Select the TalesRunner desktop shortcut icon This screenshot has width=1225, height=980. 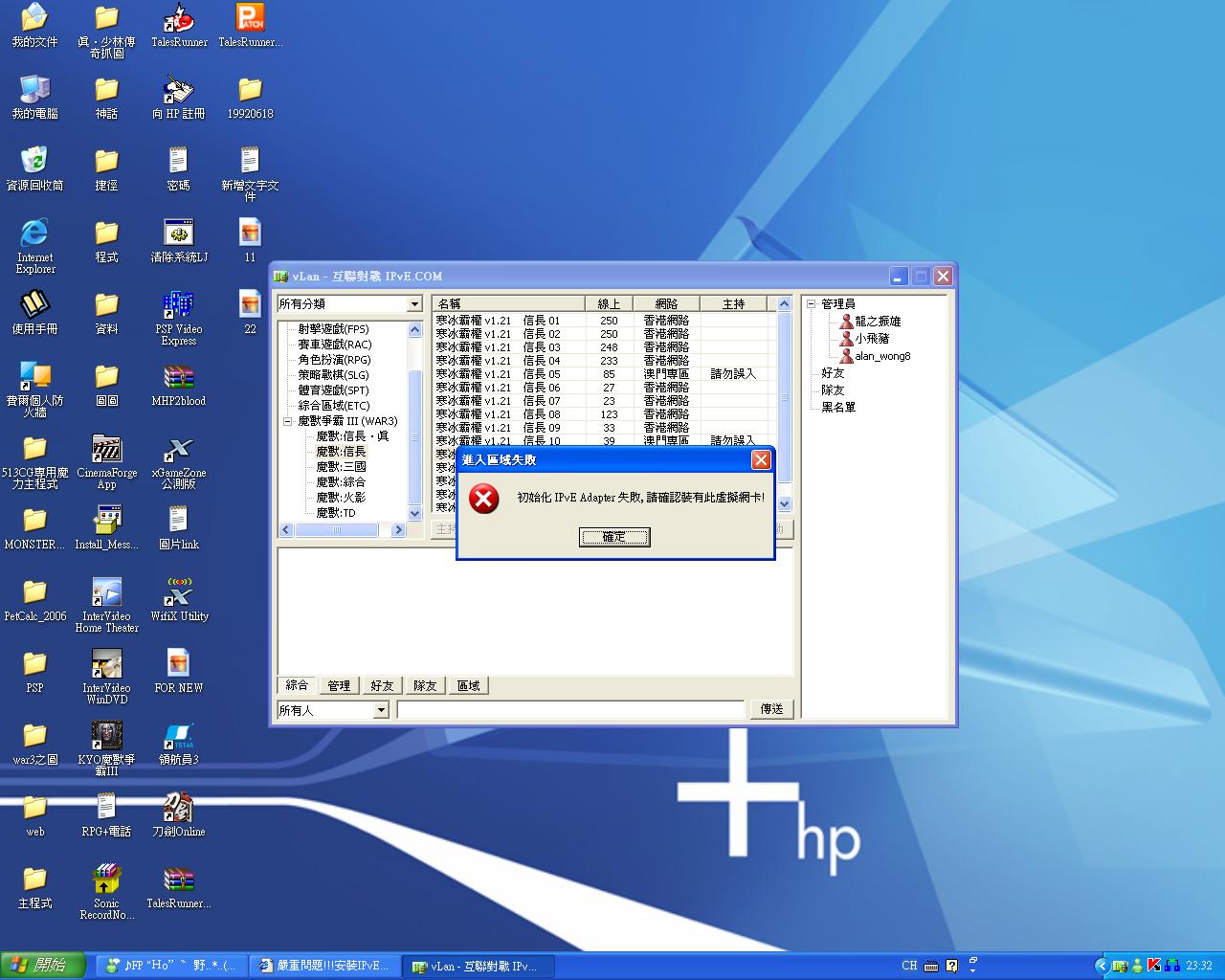coord(178,18)
